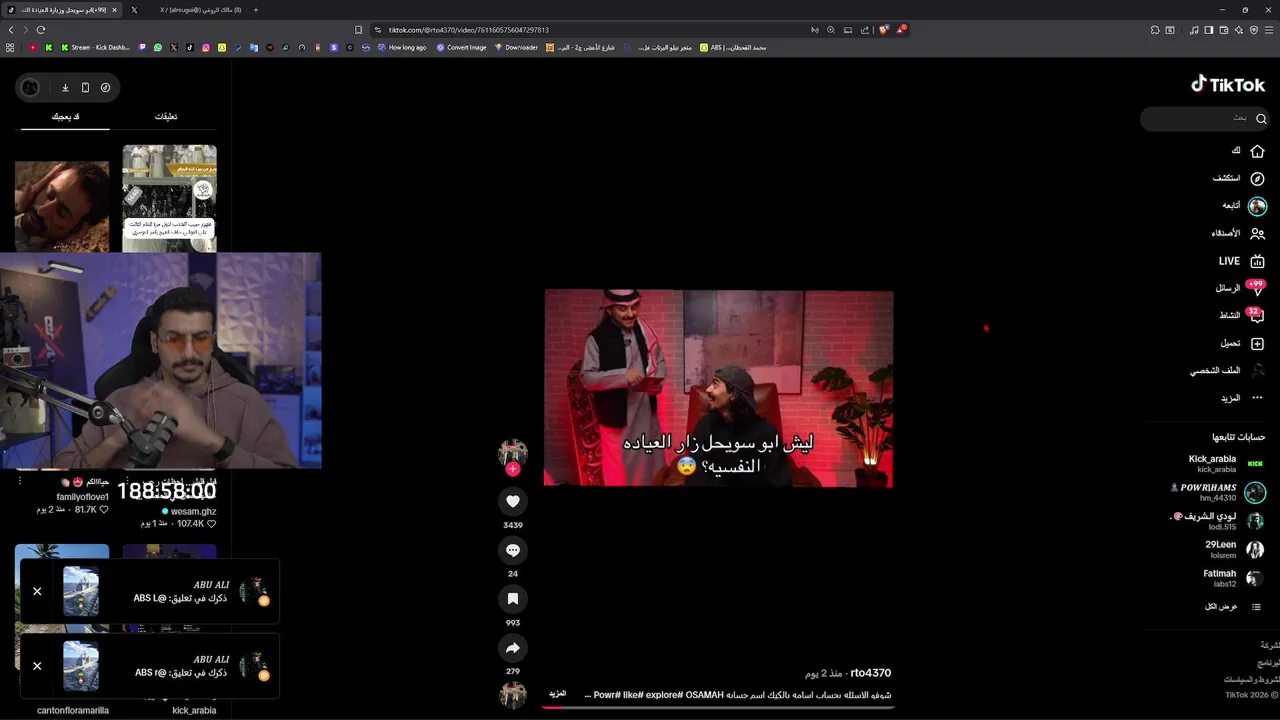
Task: Open Messages icon with 99+ badge
Action: click(1257, 288)
